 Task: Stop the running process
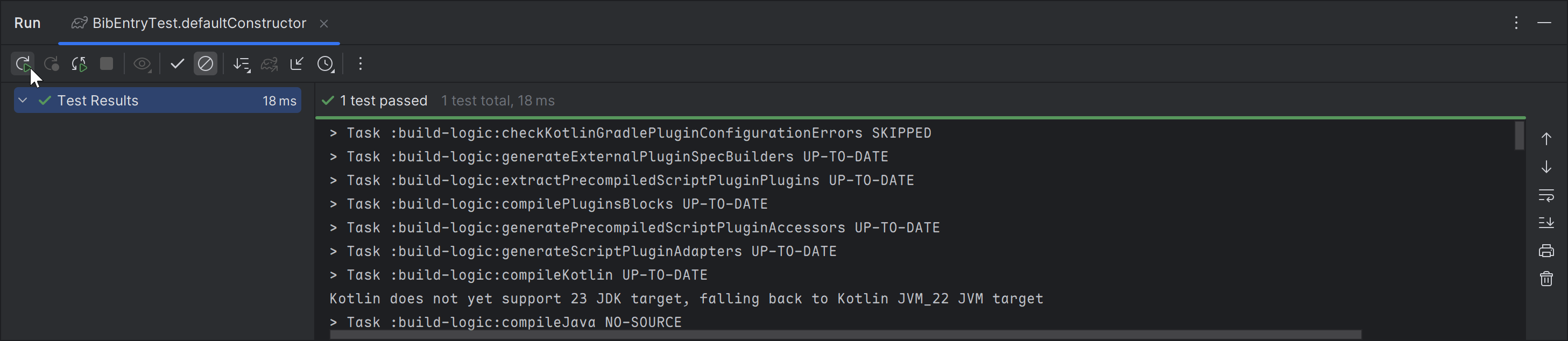(107, 64)
